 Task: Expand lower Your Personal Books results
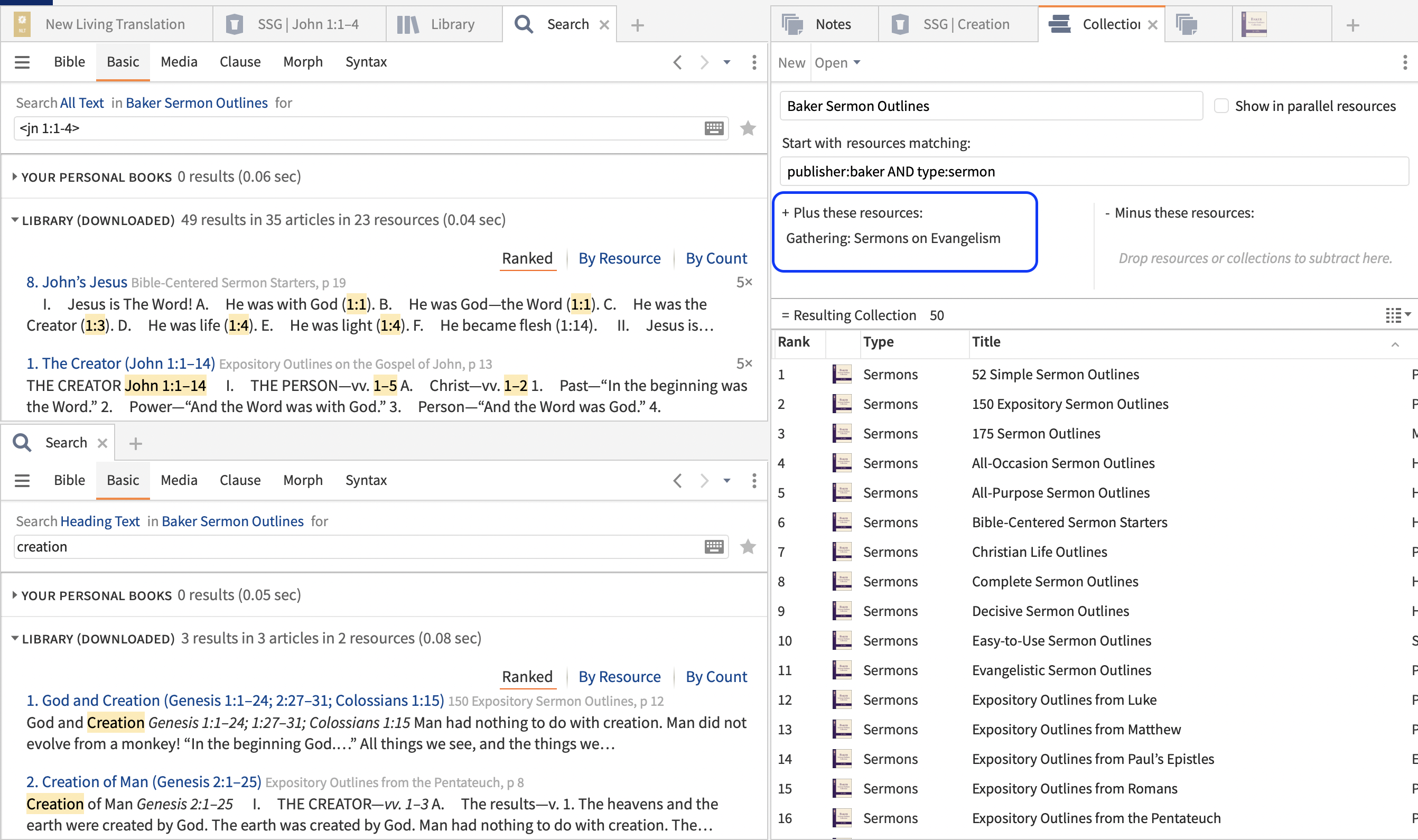(14, 595)
